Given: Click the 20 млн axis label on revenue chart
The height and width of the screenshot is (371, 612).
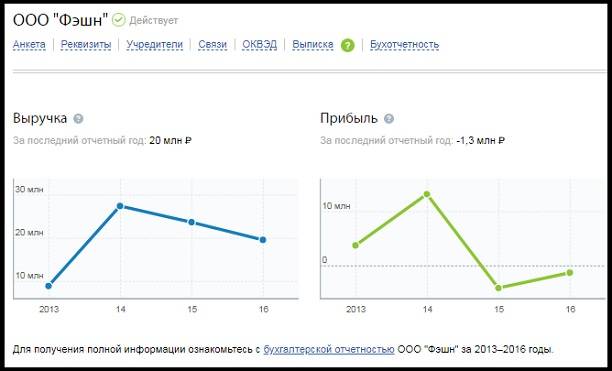Looking at the screenshot, I should (x=29, y=233).
